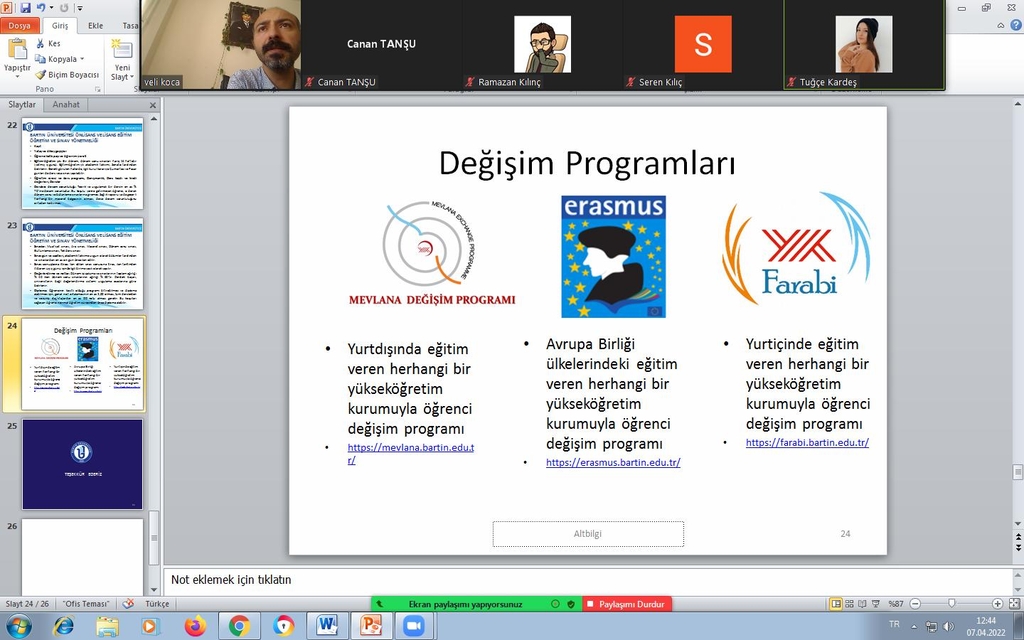Switch to the Anahat pane tab

point(66,104)
